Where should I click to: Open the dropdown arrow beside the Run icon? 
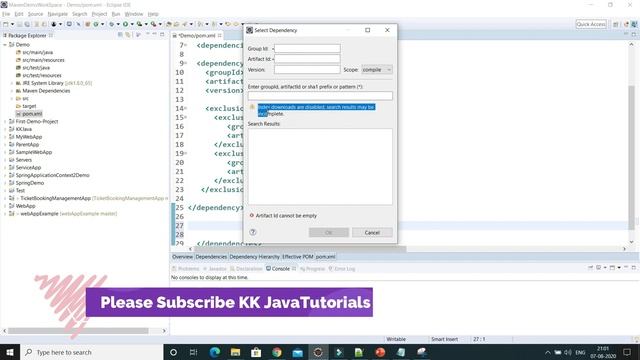(132, 24)
